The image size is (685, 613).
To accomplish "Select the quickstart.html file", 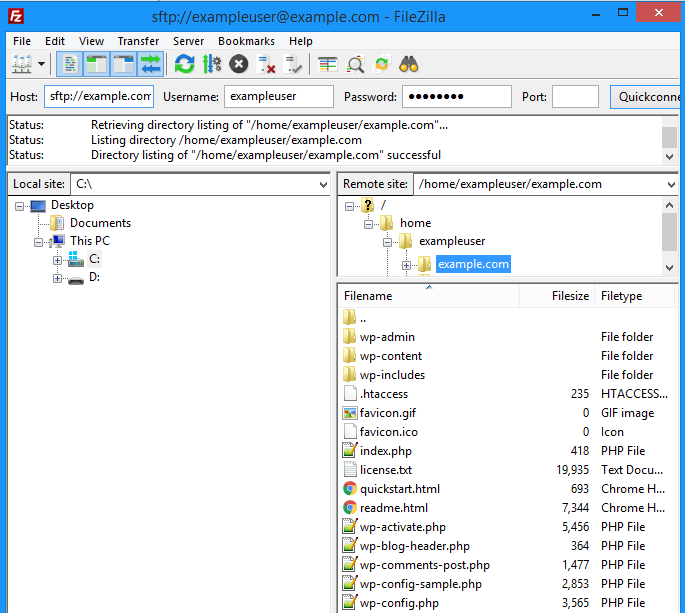I will [508, 489].
